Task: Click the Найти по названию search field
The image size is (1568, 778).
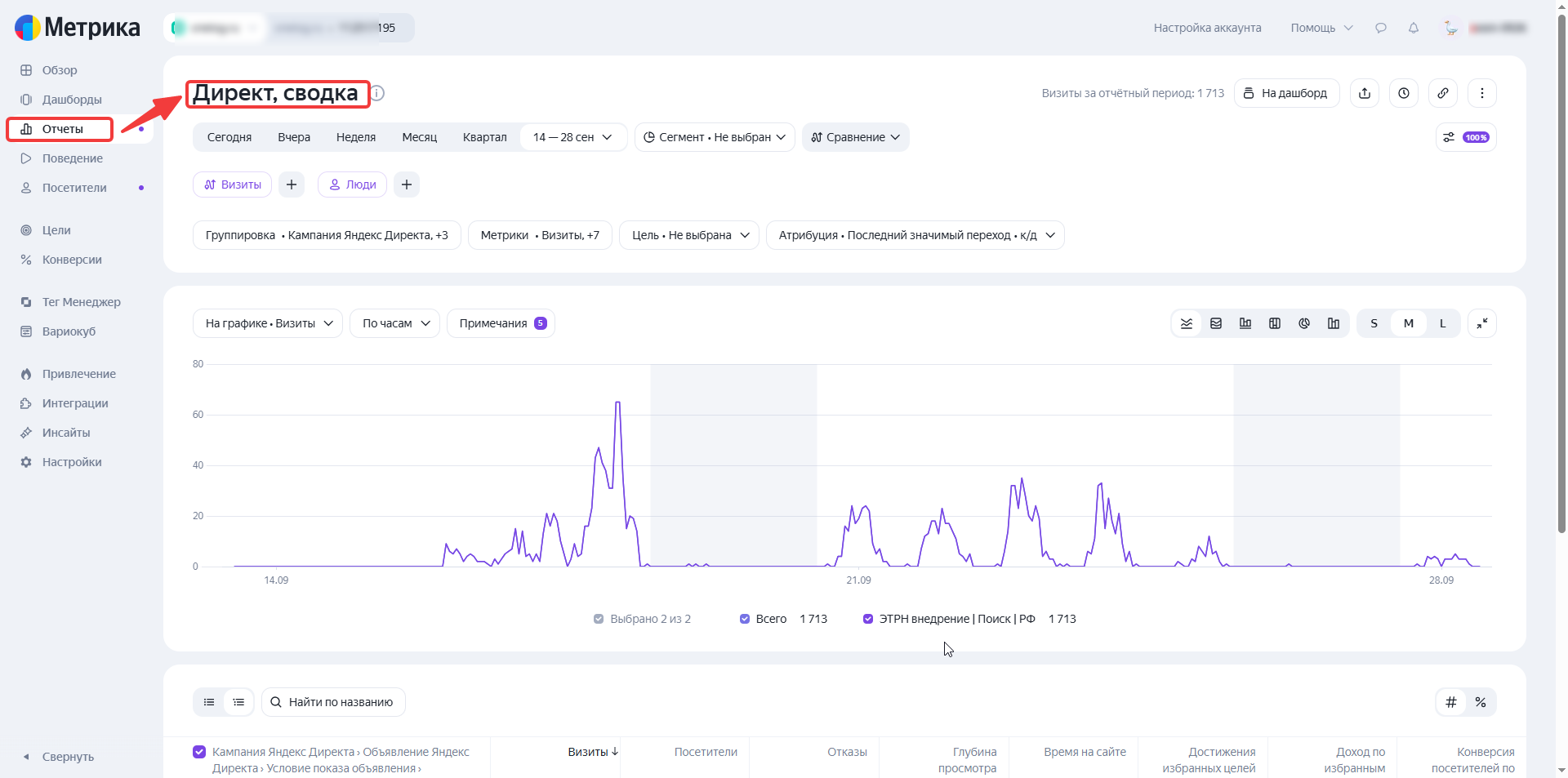Action: pyautogui.click(x=333, y=702)
